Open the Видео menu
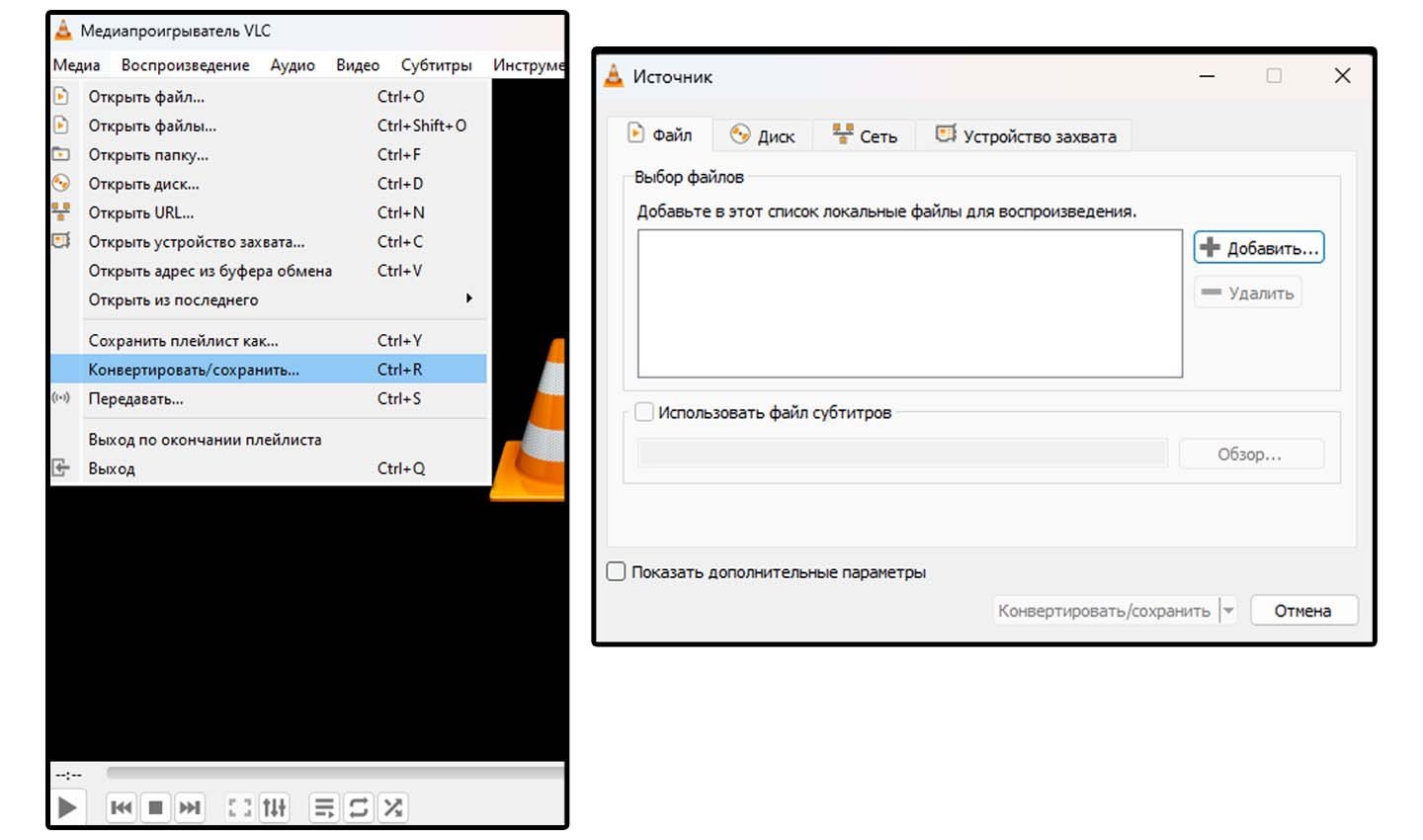1423x840 pixels. click(358, 65)
